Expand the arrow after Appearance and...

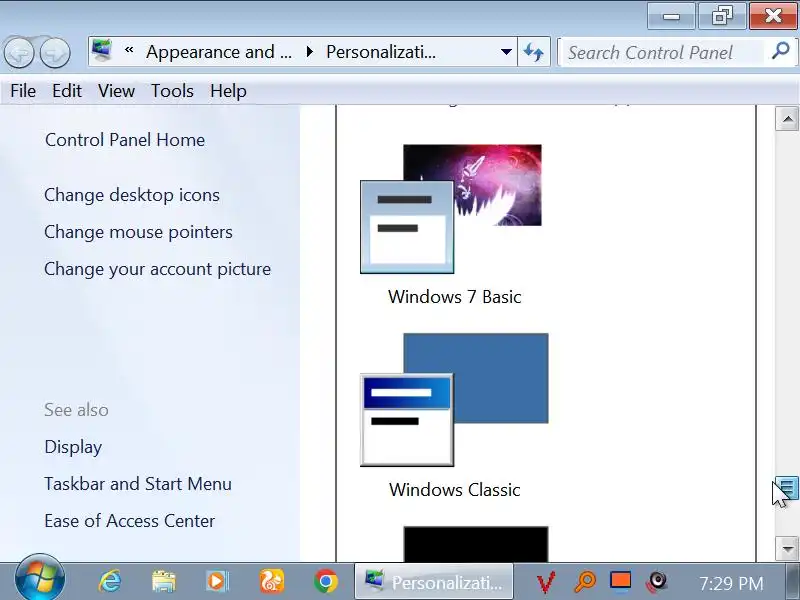tap(309, 52)
